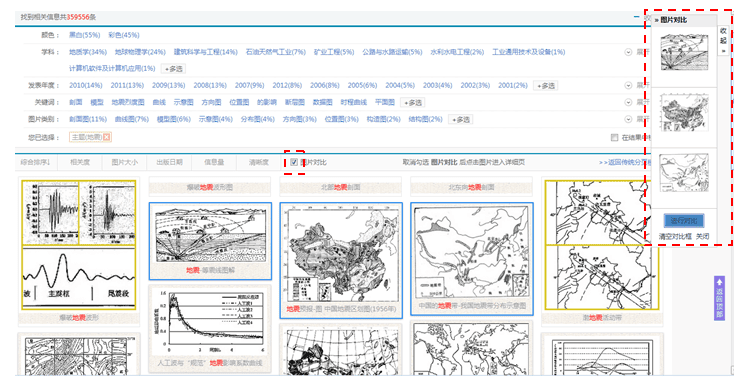Collapse the compare panel with the 收起 tab

pyautogui.click(x=723, y=40)
